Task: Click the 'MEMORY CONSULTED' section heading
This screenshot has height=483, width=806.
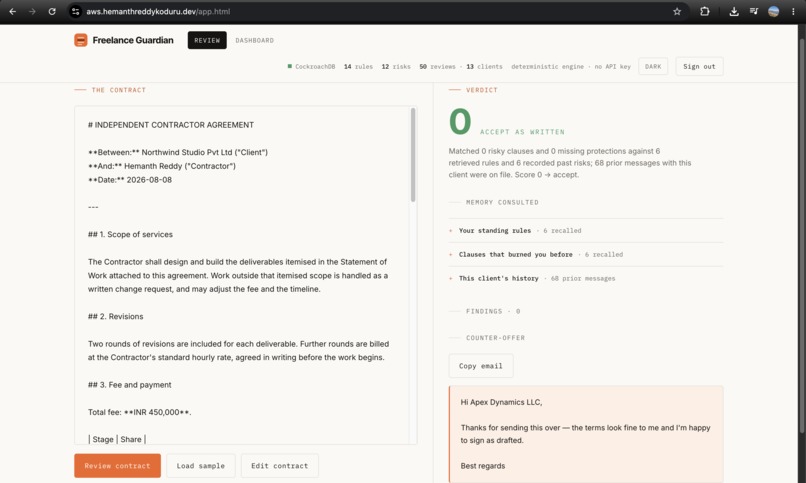Action: pos(502,202)
